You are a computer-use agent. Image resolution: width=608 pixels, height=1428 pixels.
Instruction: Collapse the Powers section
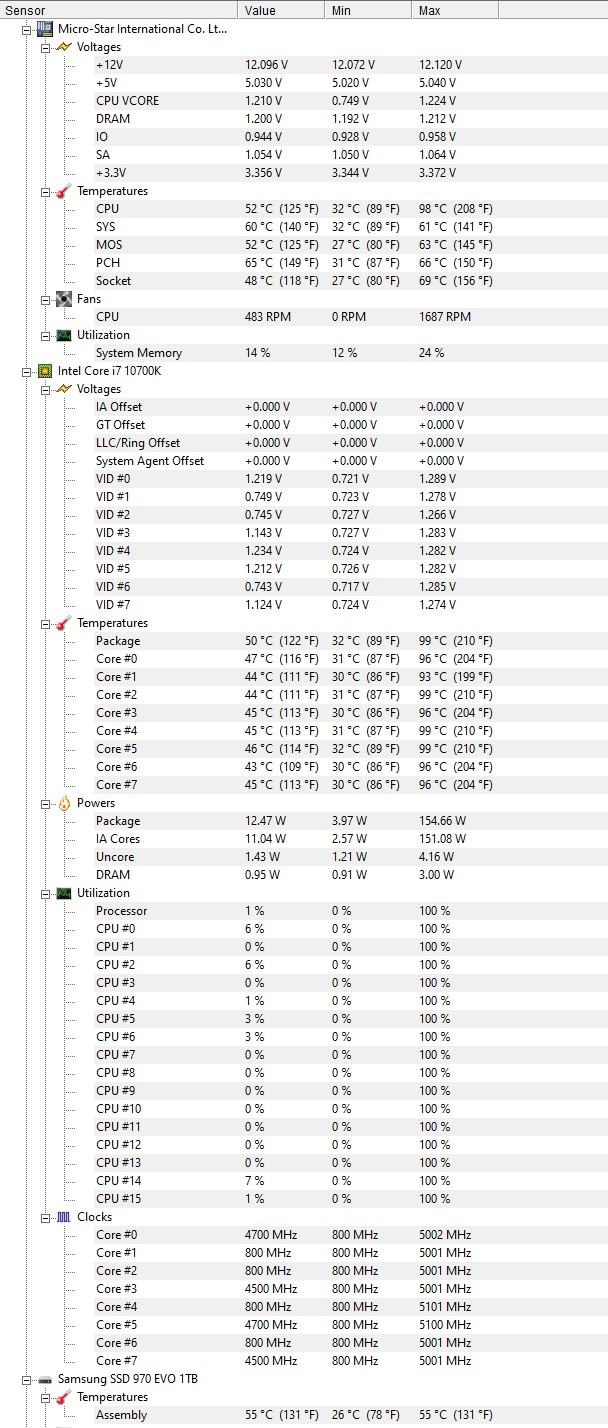46,803
